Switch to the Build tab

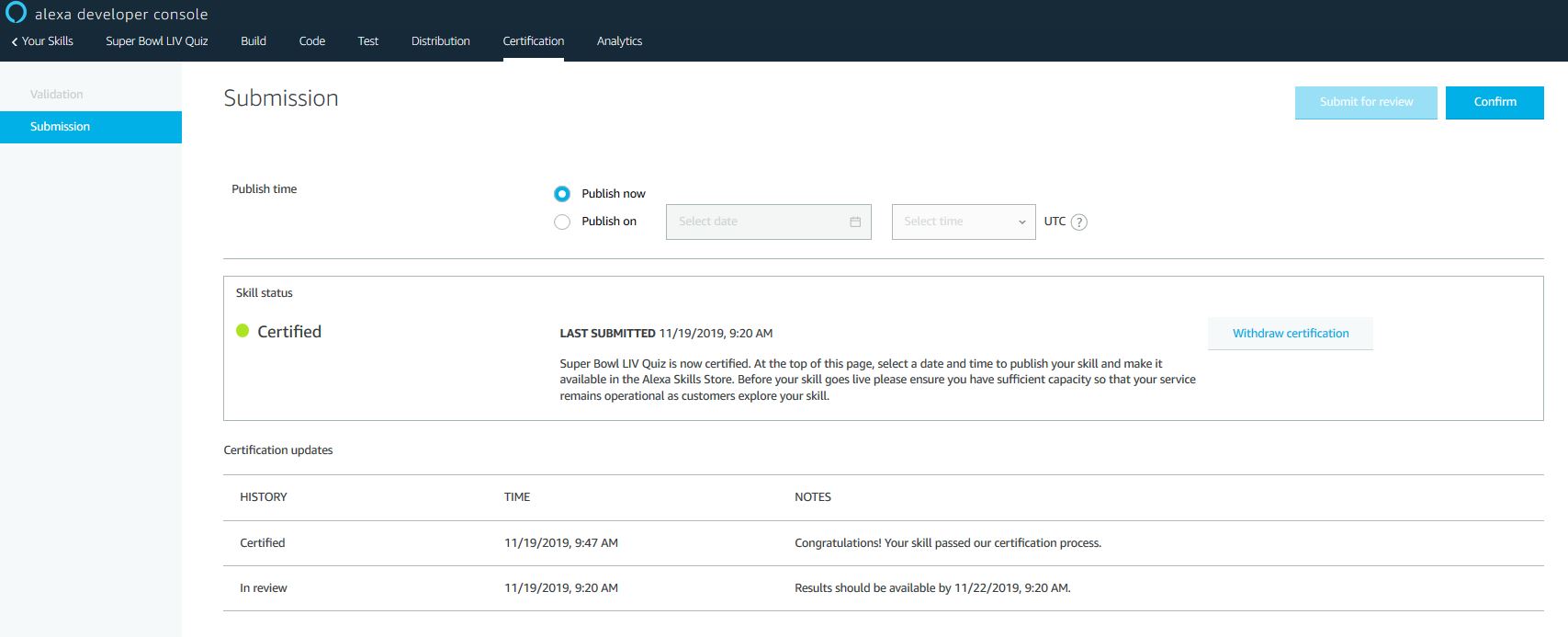[254, 41]
